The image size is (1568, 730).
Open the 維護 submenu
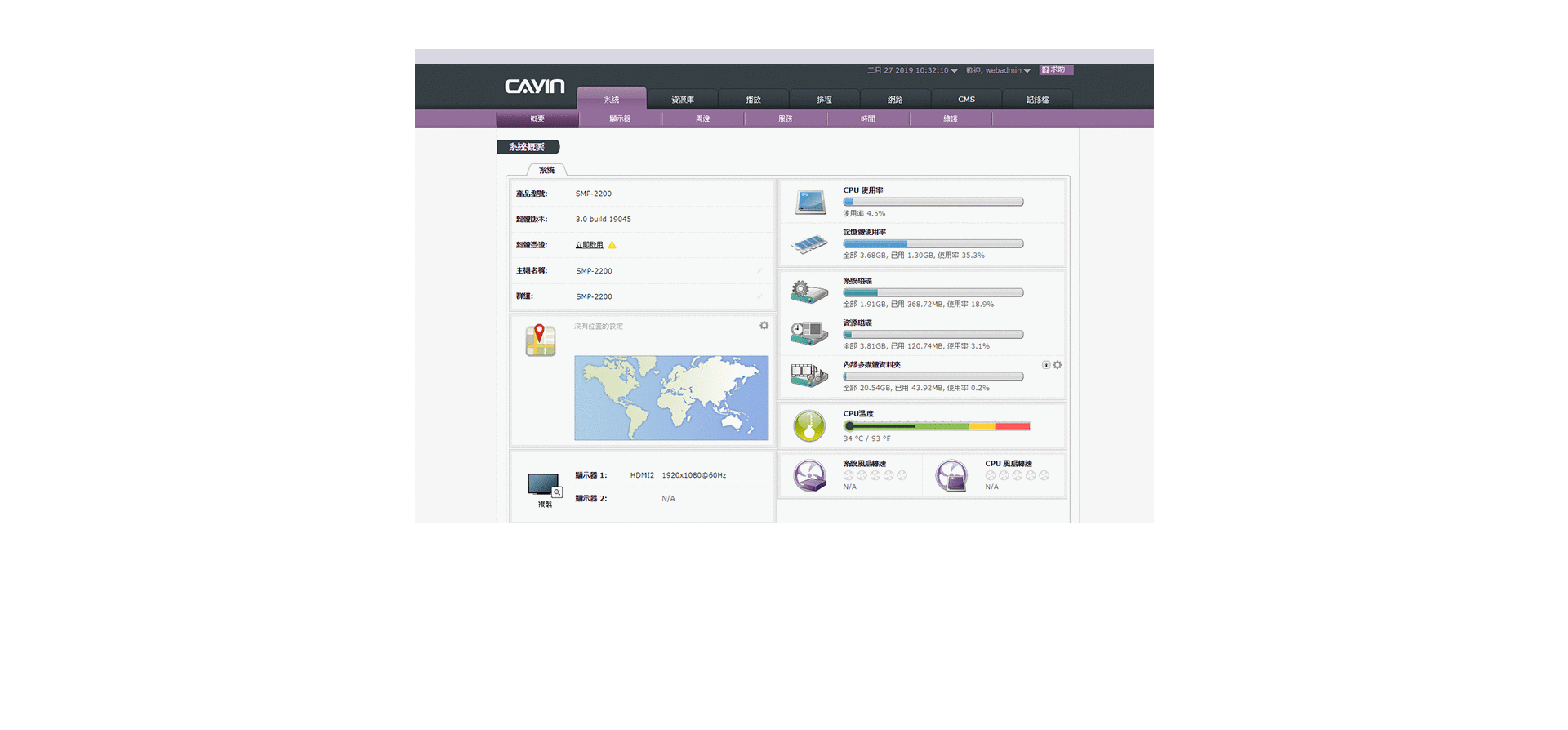pos(951,119)
